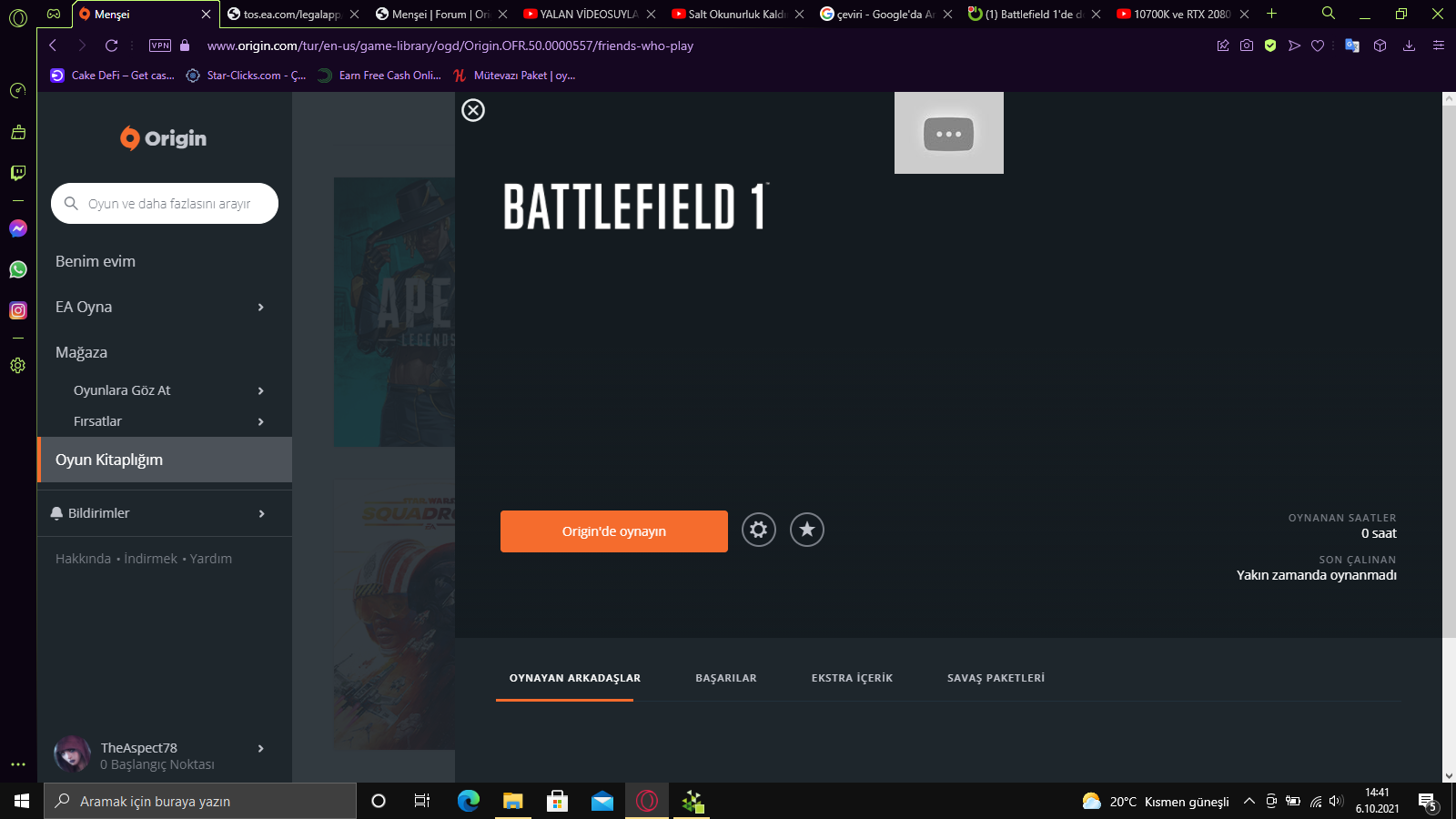The image size is (1456, 819).
Task: Open Opera sidebar settings gear
Action: pos(18,366)
